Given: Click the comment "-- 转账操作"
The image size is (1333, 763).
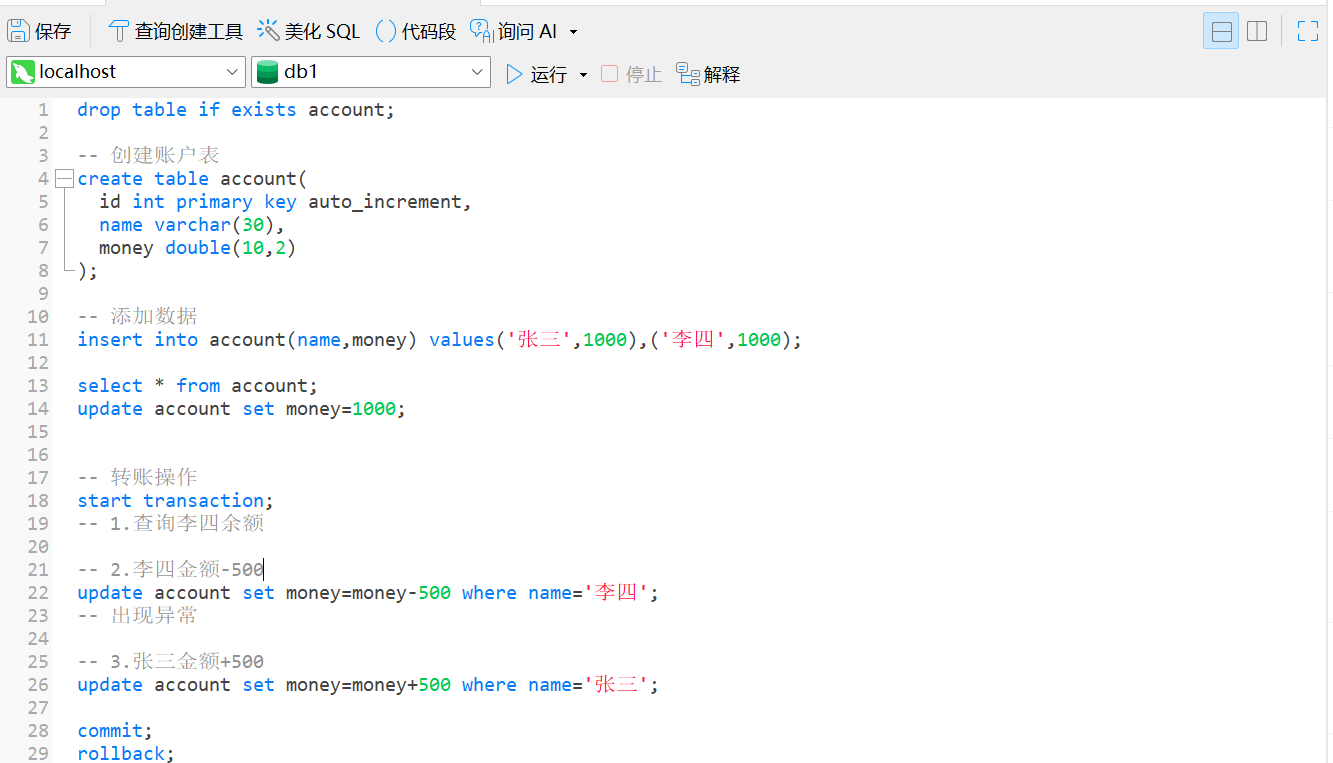Looking at the screenshot, I should click(x=137, y=478).
